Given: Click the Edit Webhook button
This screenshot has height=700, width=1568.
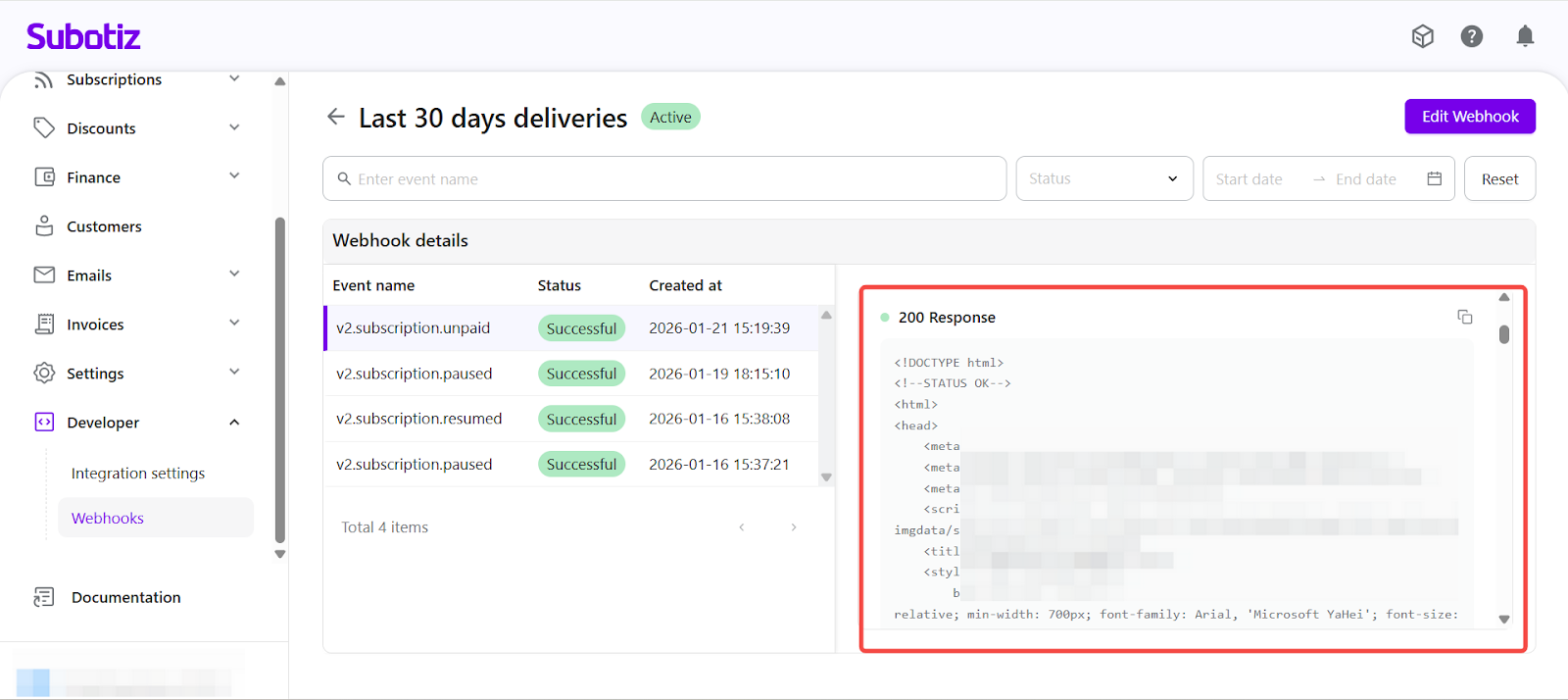Looking at the screenshot, I should 1469,117.
